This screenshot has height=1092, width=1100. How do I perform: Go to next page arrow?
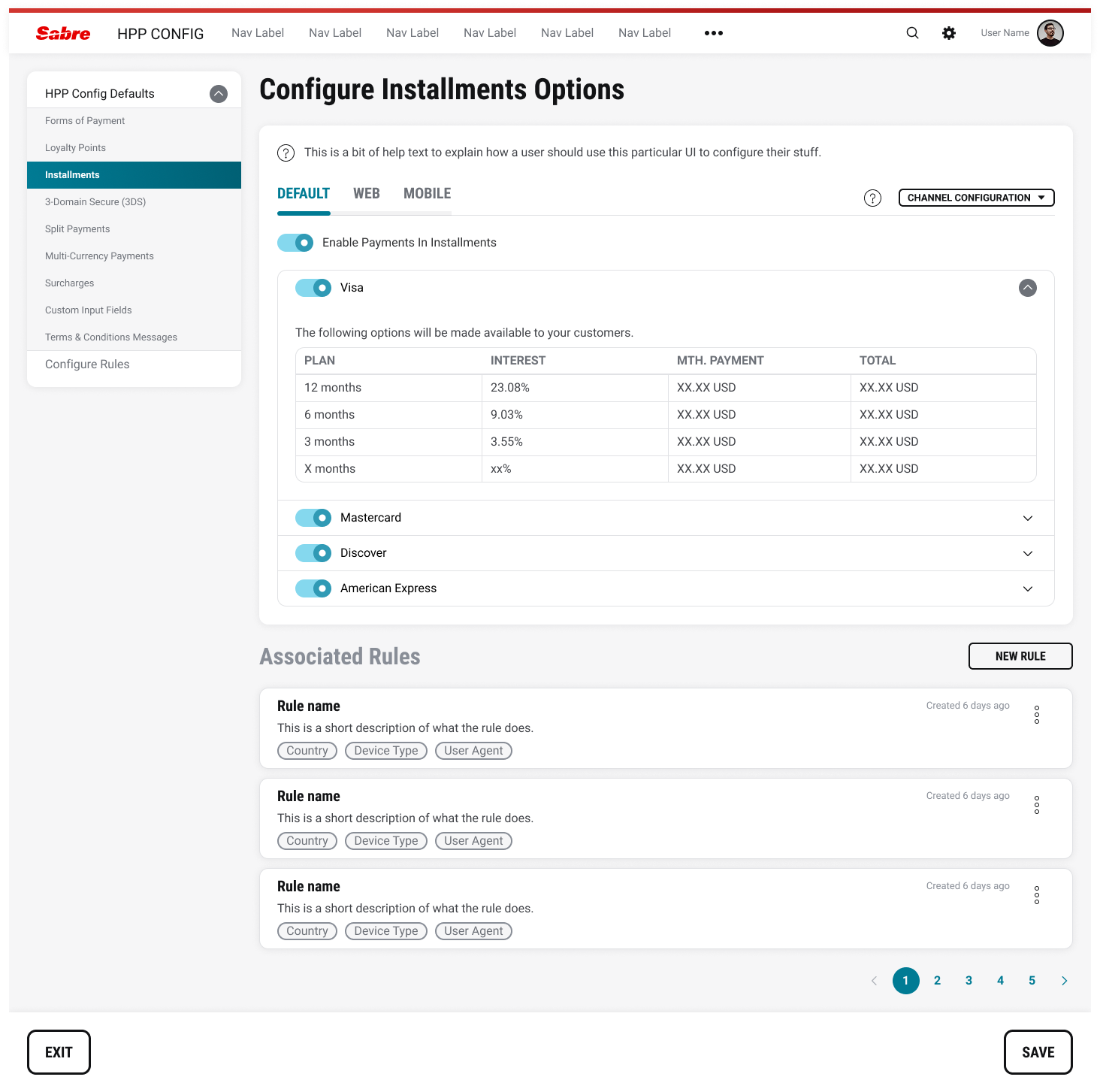click(x=1064, y=981)
